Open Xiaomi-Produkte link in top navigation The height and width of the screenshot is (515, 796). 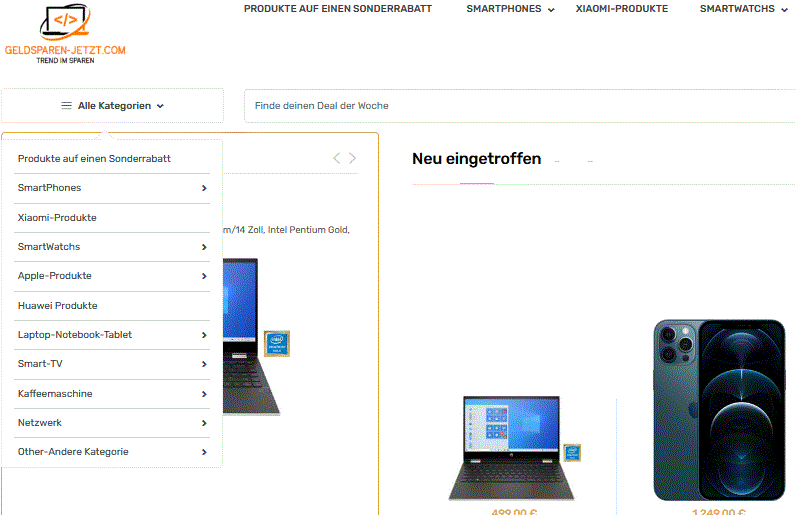click(x=621, y=9)
